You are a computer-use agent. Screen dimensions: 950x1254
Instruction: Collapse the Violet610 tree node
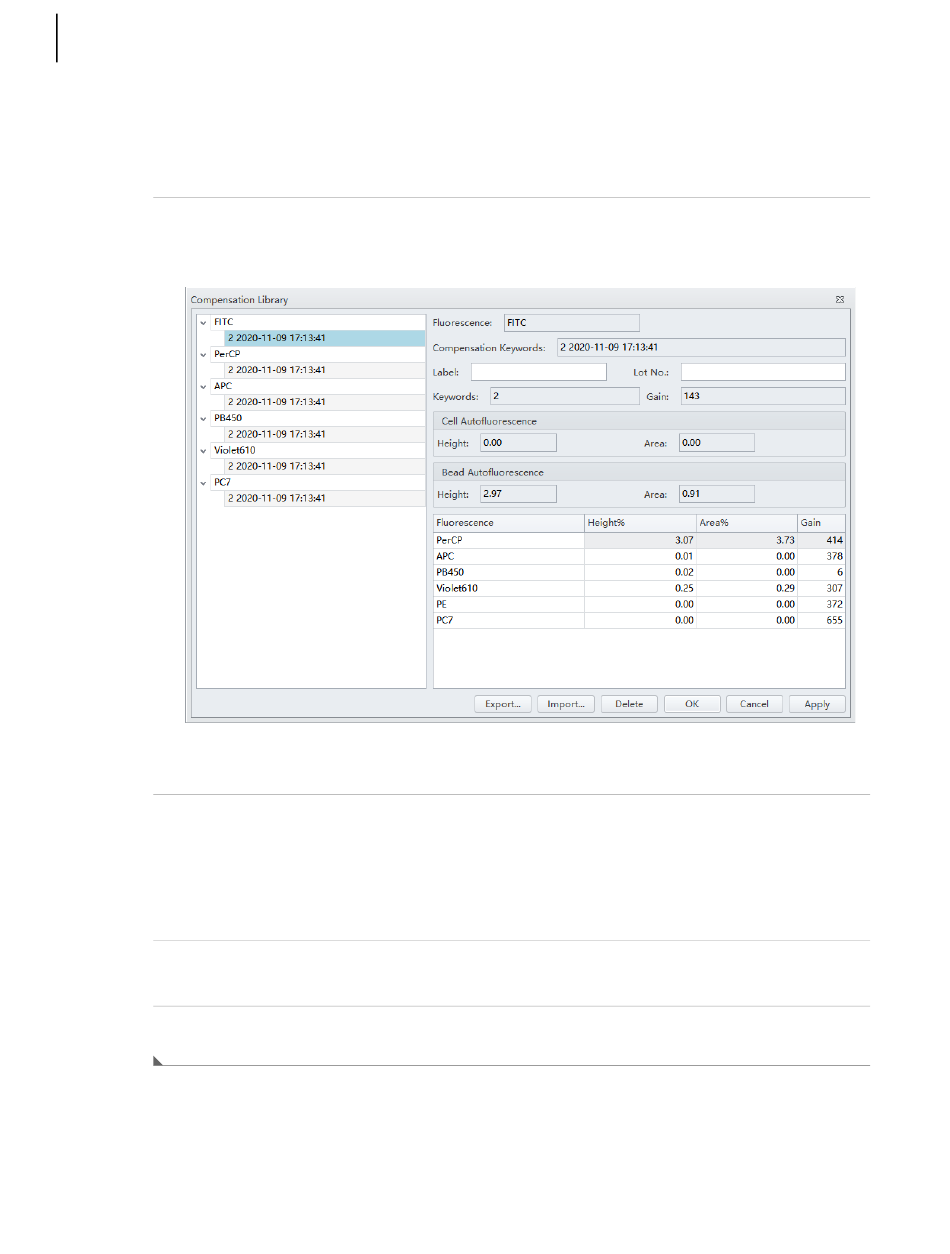click(x=204, y=450)
